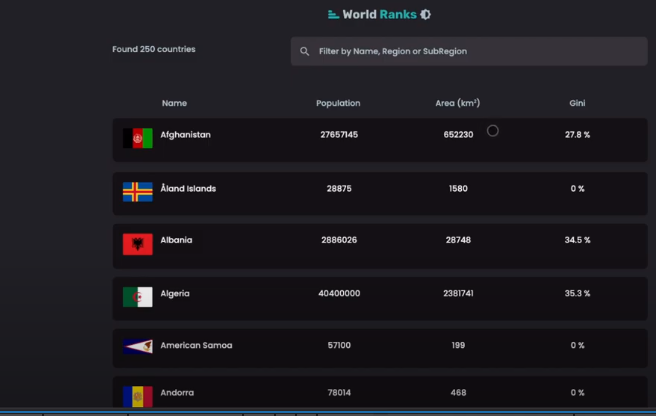Click area value 28748
This screenshot has height=416, width=656.
tap(458, 240)
